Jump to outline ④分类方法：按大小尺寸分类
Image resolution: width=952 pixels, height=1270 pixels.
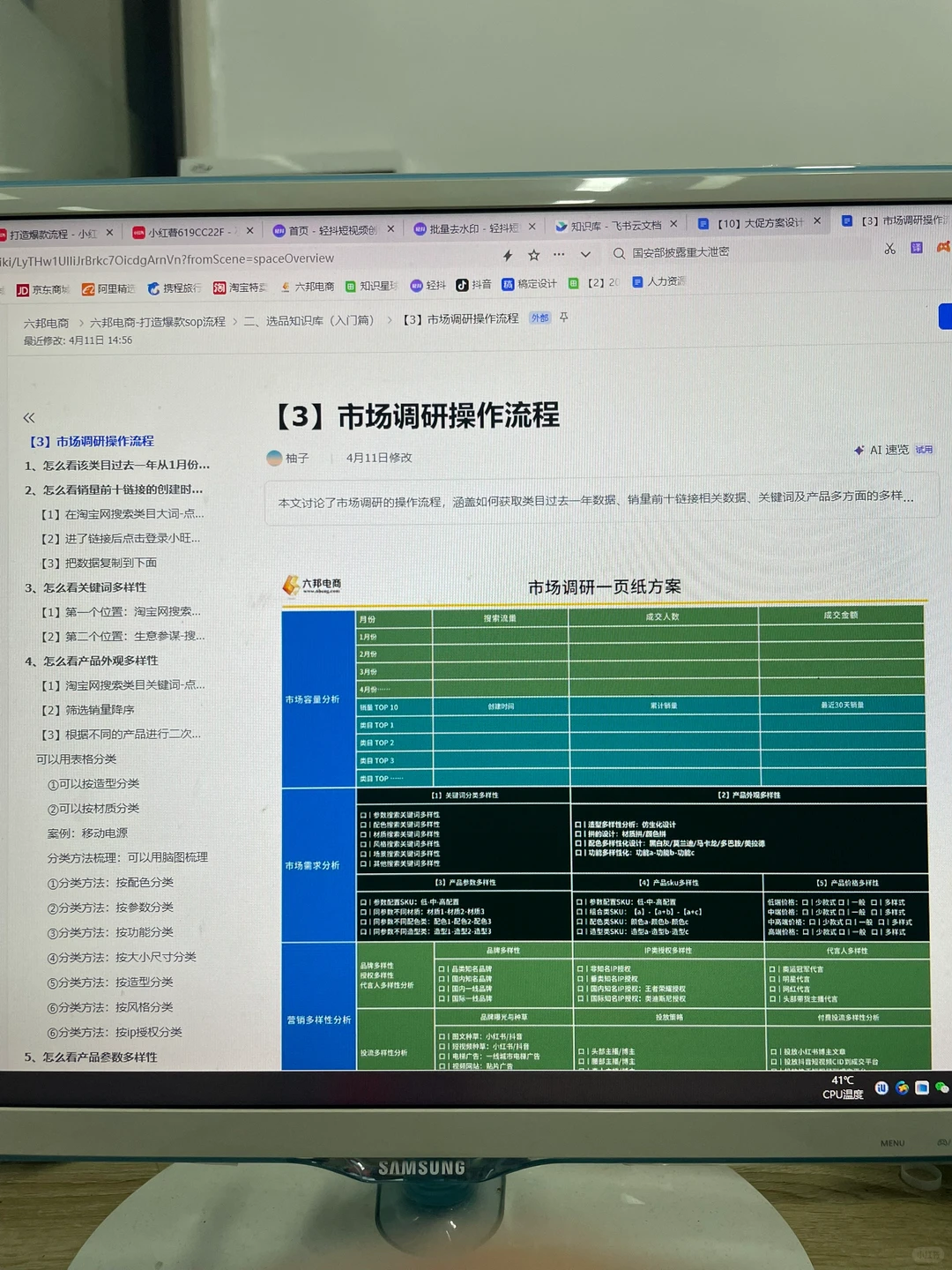pyautogui.click(x=122, y=957)
